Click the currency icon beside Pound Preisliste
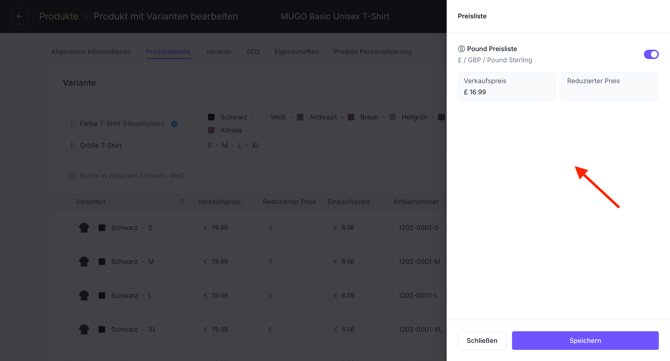This screenshot has width=670, height=361. [461, 49]
